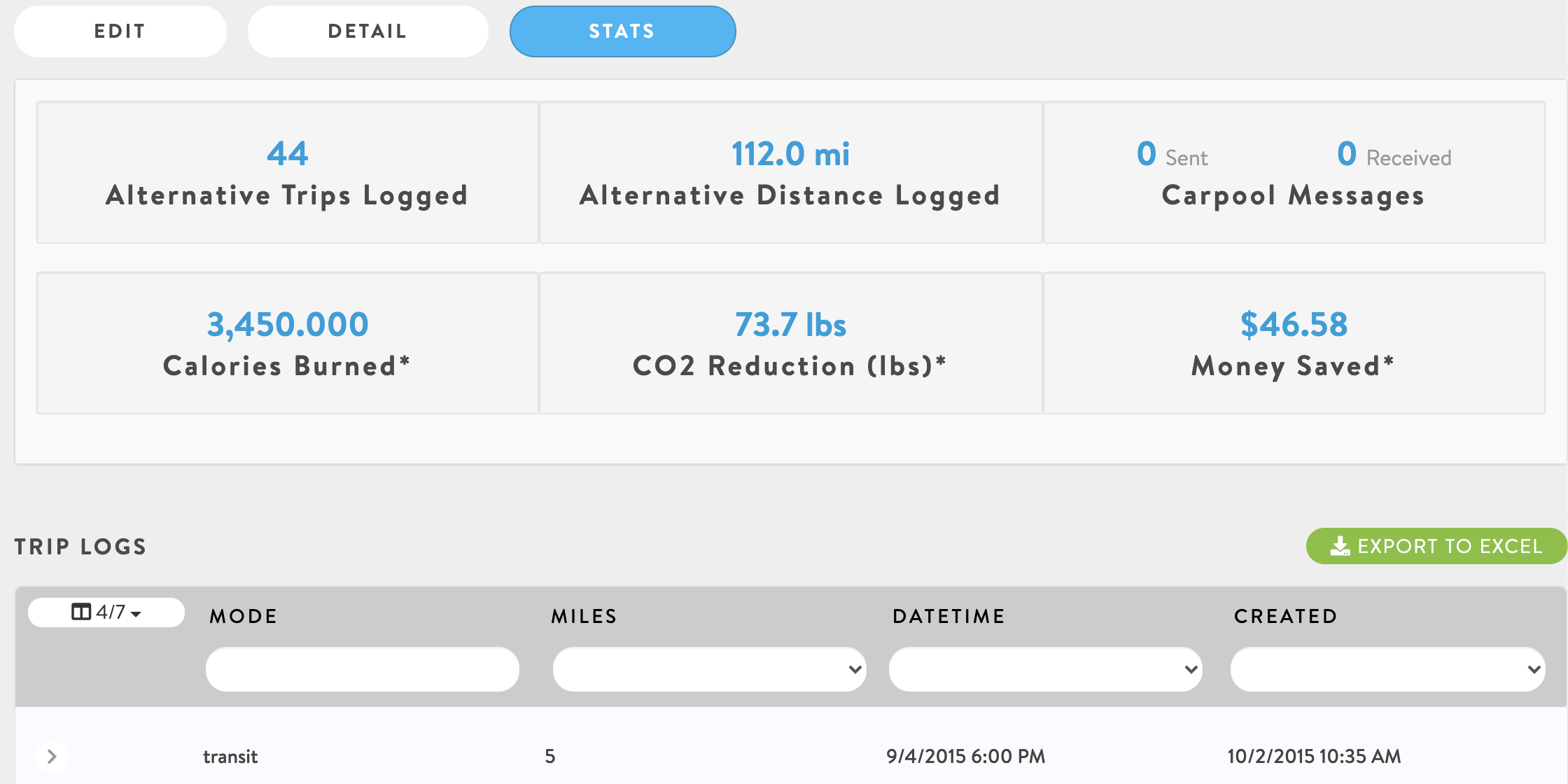Image resolution: width=1568 pixels, height=784 pixels.
Task: Click the 73.7 lbs CO2 Reduction card
Action: (790, 343)
